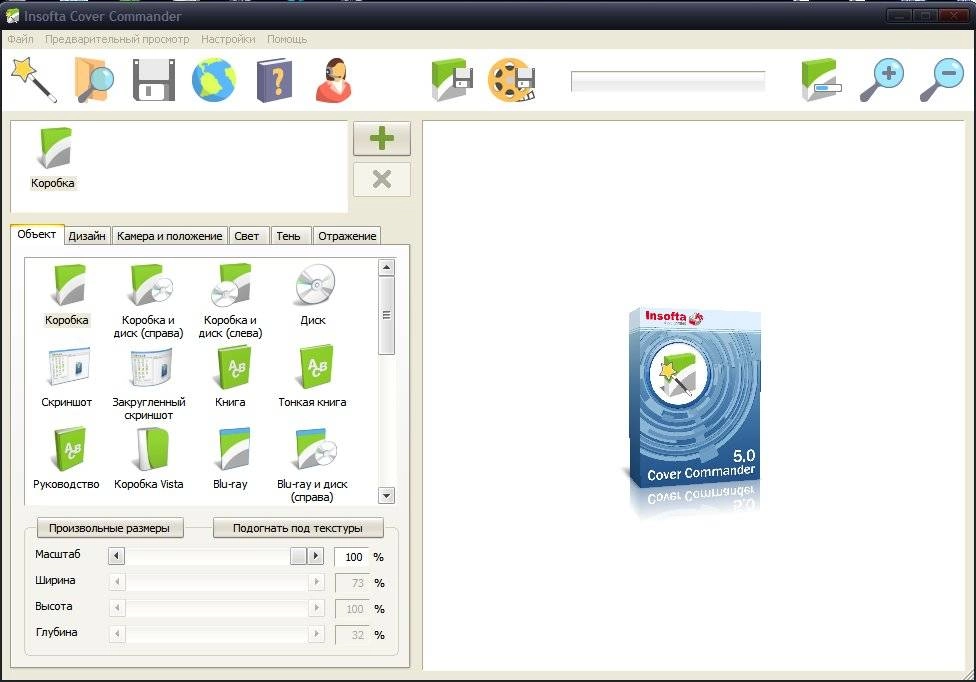Choose Коробка и диск (справа) object
Screen dimensions: 976x682
point(148,301)
